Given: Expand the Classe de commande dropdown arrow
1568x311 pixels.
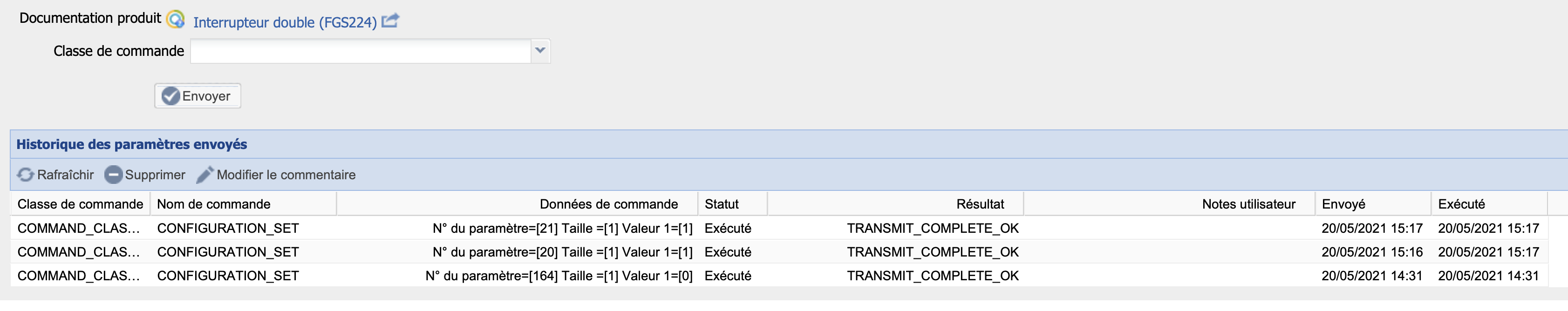Looking at the screenshot, I should pyautogui.click(x=540, y=51).
